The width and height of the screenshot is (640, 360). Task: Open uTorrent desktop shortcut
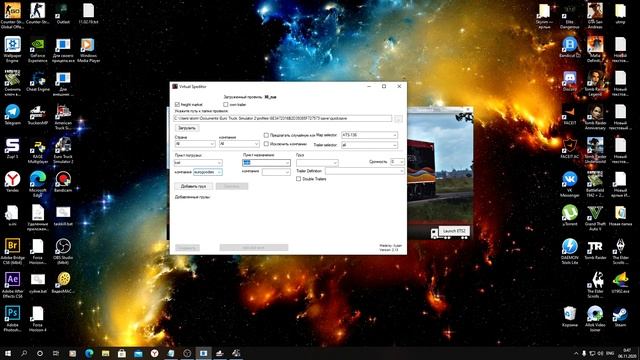click(x=570, y=215)
